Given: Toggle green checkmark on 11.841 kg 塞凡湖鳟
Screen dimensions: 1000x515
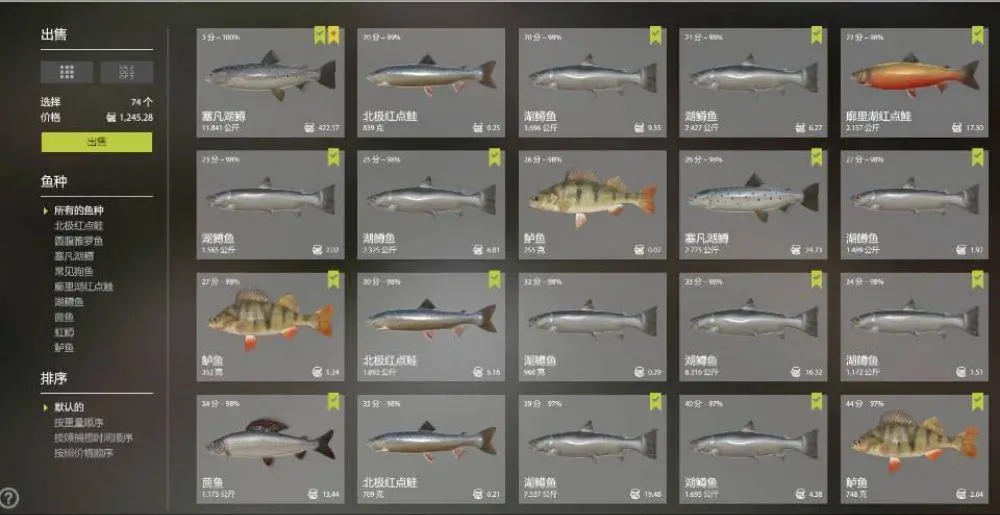Looking at the screenshot, I should click(320, 35).
